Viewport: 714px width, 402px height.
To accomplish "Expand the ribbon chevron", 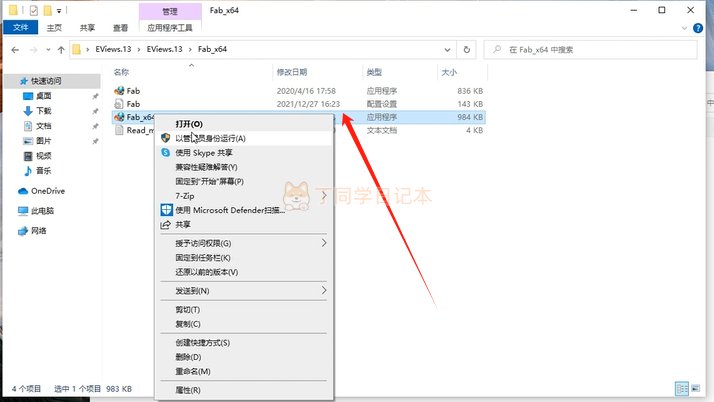I will coord(684,28).
